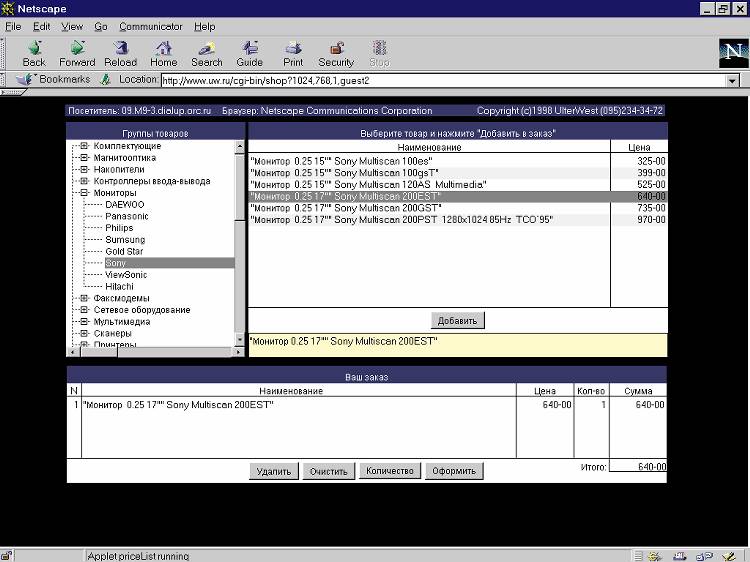Collapse the Мониторы tree group
The width and height of the screenshot is (750, 562).
point(84,193)
